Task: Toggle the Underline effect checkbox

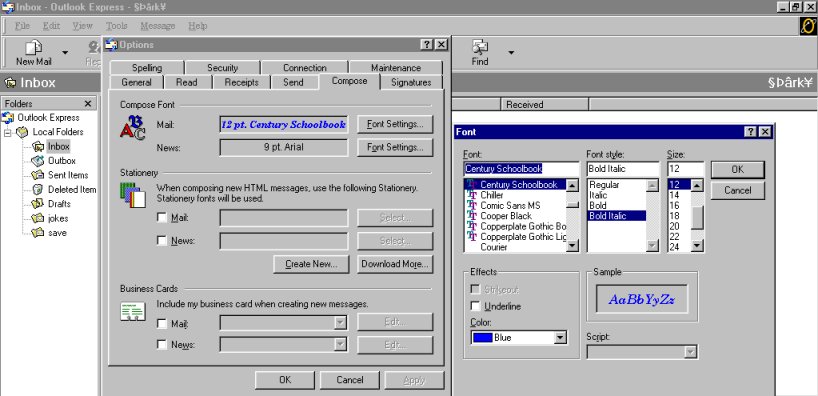Action: click(475, 306)
